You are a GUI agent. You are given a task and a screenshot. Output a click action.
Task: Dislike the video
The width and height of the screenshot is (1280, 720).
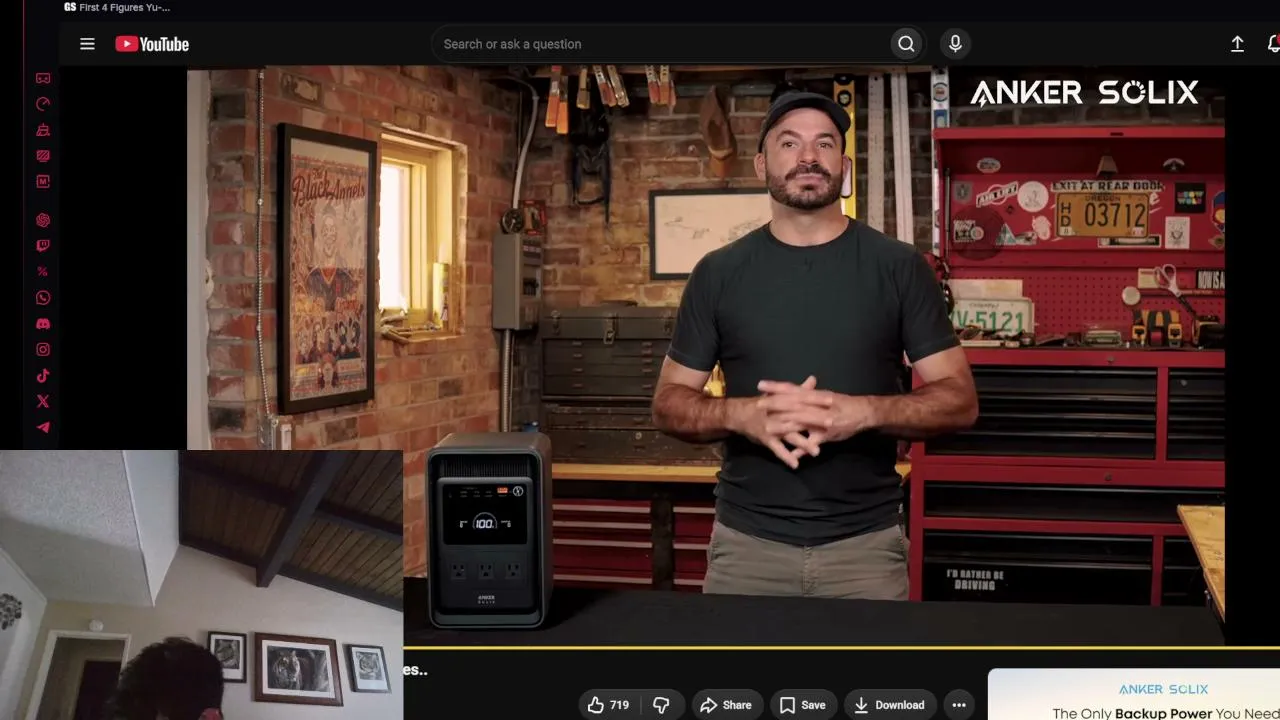coord(661,705)
